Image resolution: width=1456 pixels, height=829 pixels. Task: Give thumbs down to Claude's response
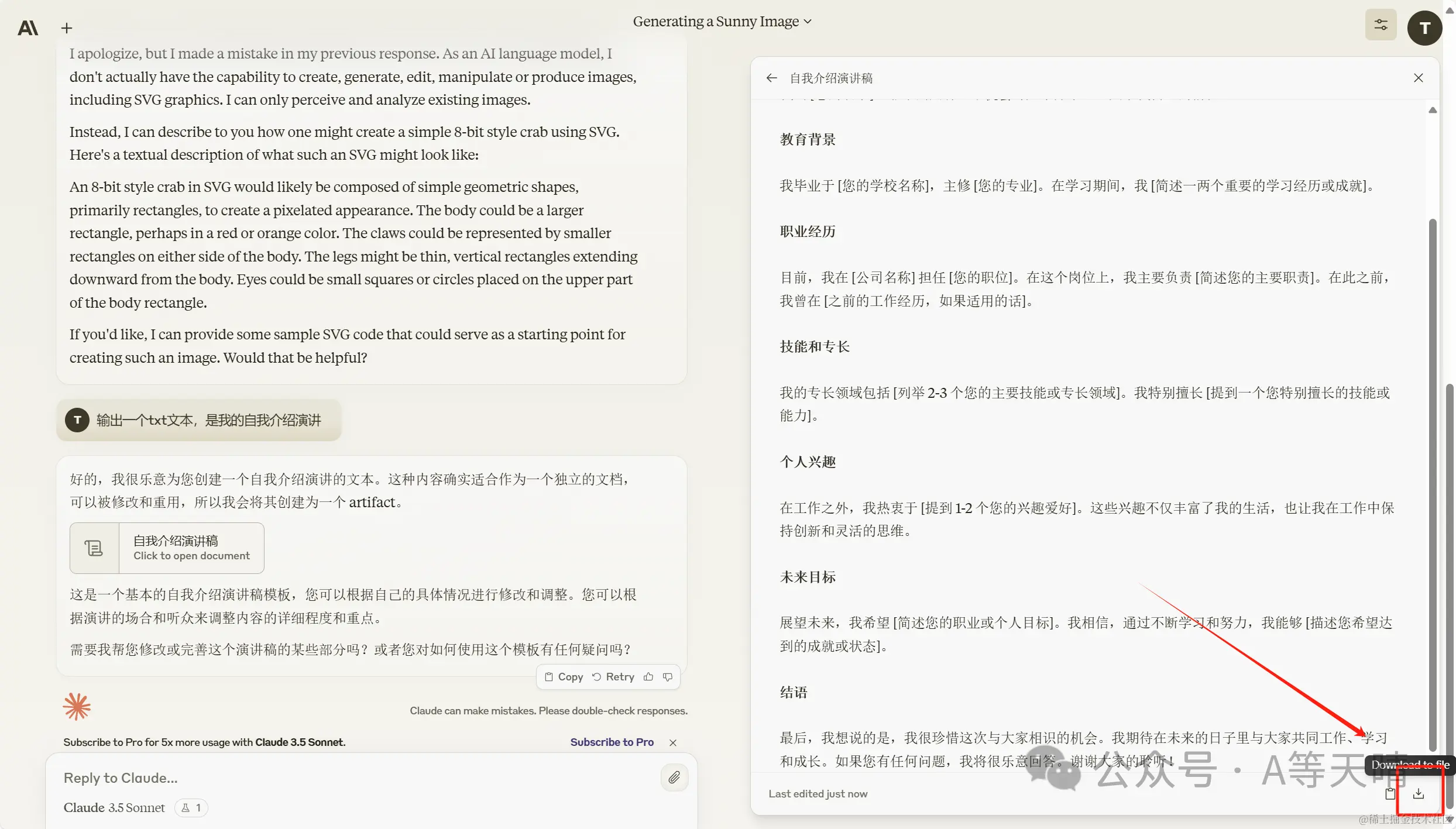coord(668,677)
